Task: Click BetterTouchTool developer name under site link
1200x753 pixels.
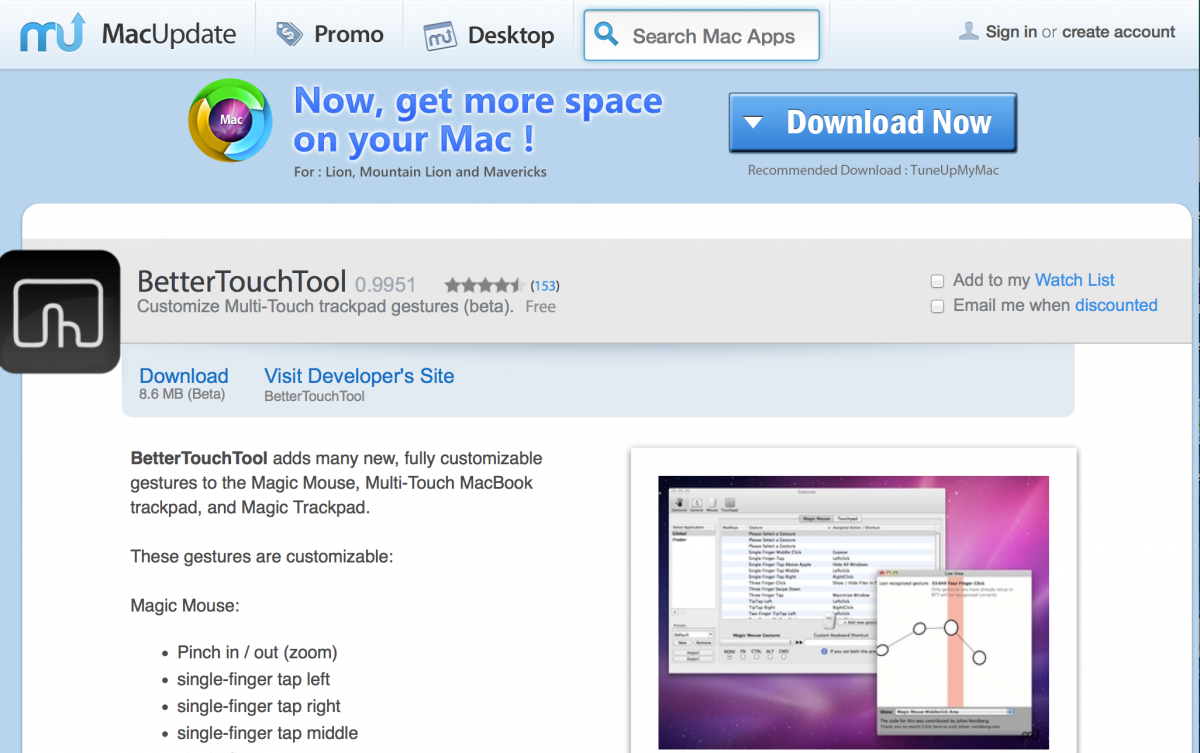Action: coord(314,396)
